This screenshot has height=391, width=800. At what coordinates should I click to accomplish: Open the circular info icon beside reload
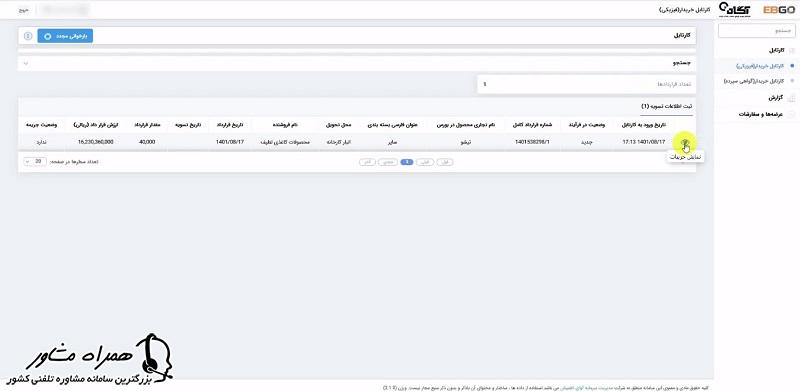click(28, 36)
